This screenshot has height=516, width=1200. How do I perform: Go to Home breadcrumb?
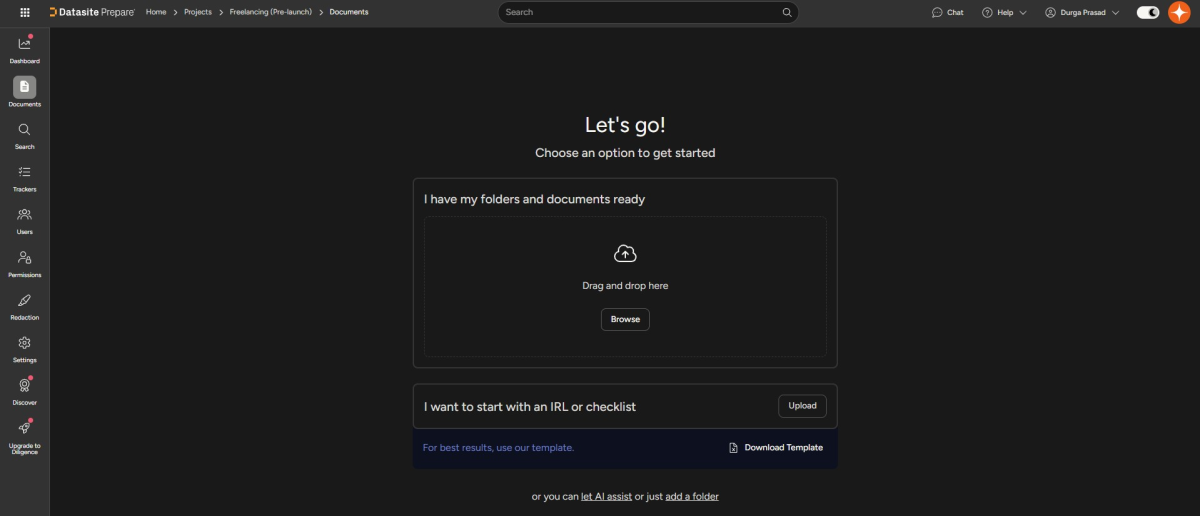click(x=155, y=12)
